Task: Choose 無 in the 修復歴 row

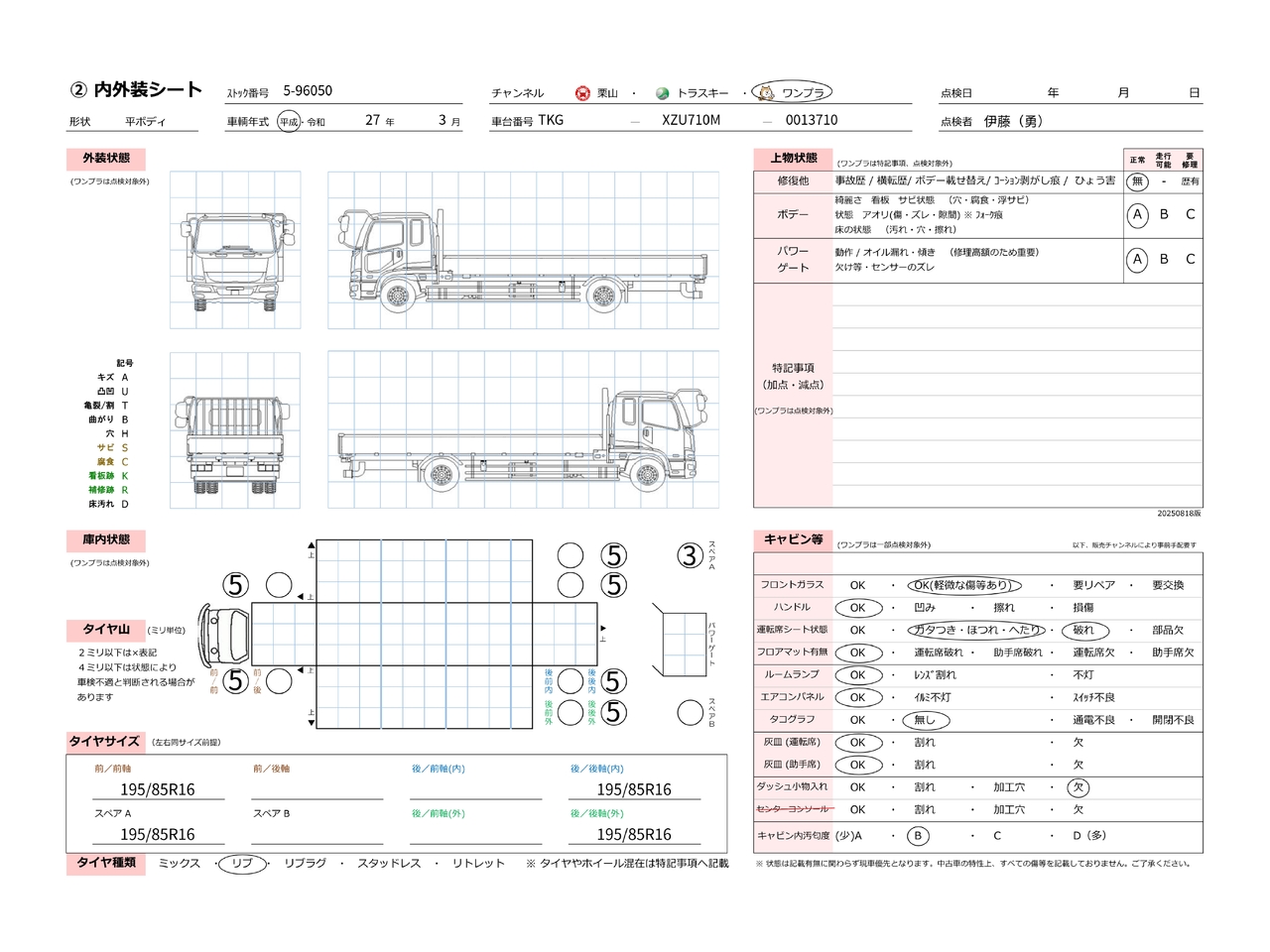Action: coord(1138,181)
